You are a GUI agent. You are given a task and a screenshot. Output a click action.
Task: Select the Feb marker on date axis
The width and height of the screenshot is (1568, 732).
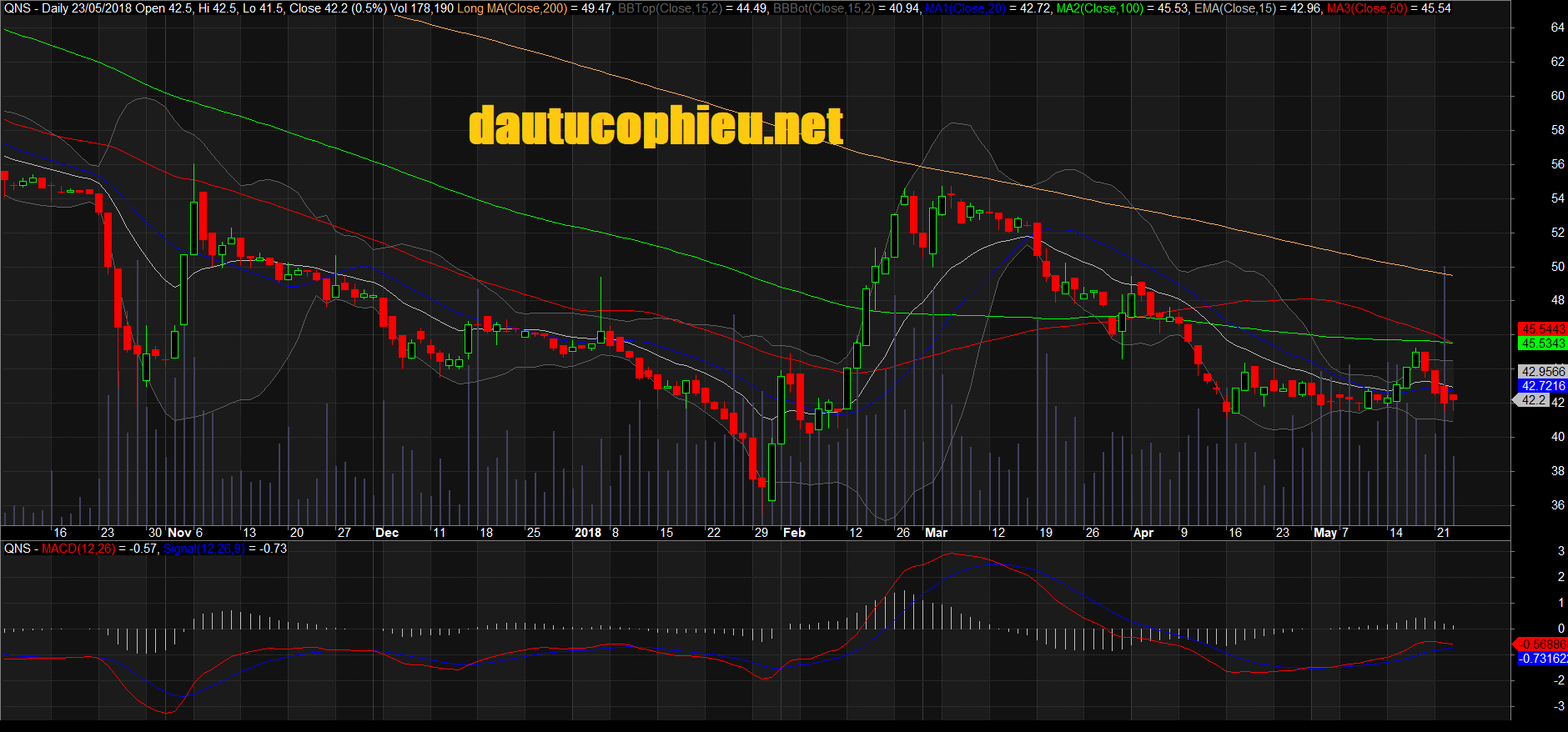[794, 533]
